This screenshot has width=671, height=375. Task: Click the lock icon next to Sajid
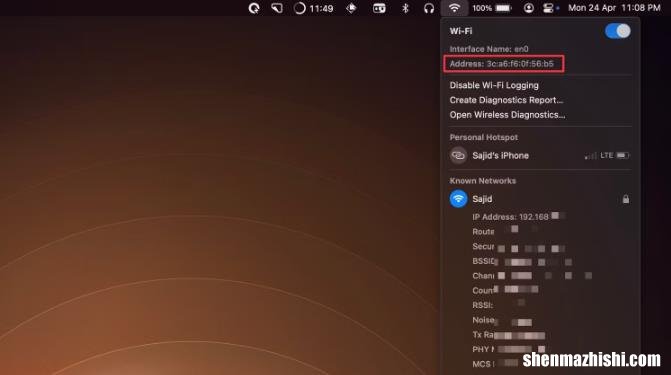point(626,199)
